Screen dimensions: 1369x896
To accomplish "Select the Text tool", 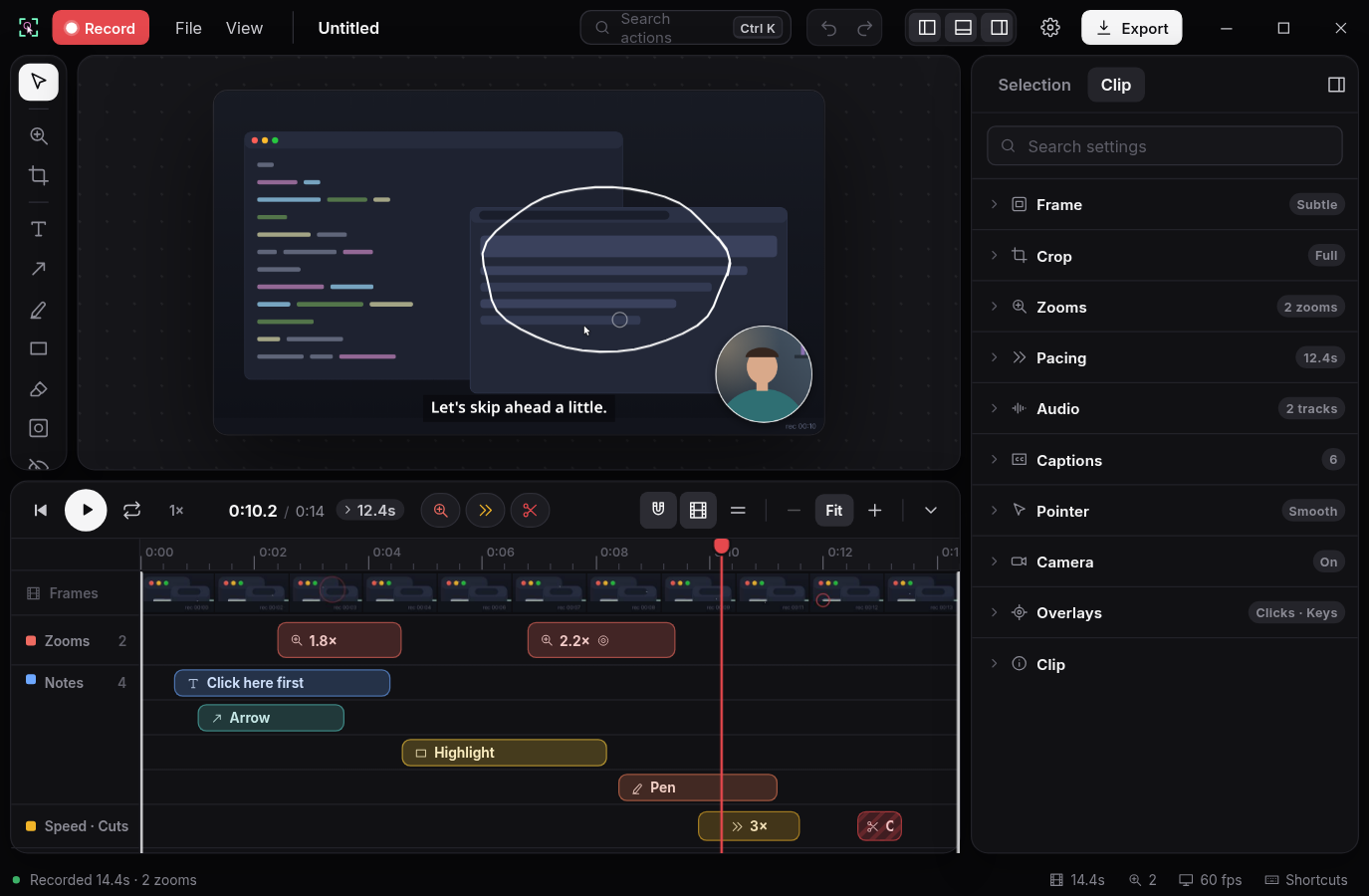I will [x=38, y=230].
